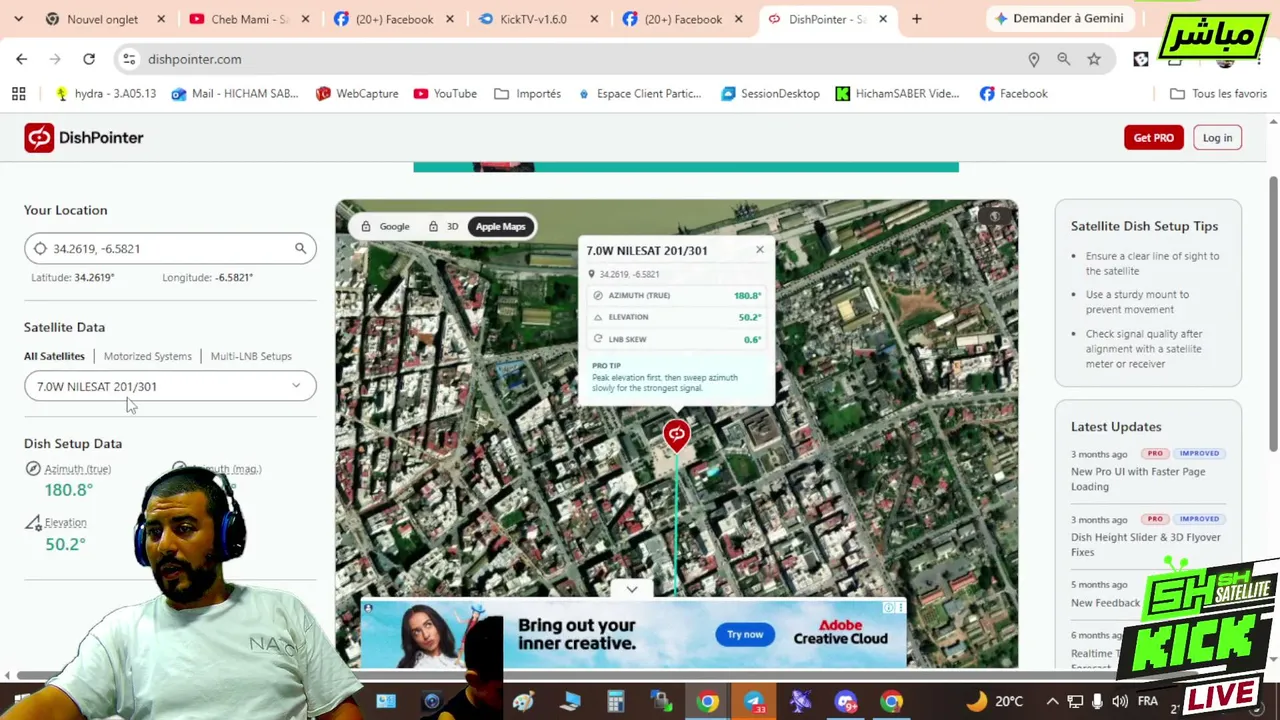Open the 7.0W NILESAT 201/301 satellite dropdown
Image resolution: width=1280 pixels, height=720 pixels.
click(170, 386)
